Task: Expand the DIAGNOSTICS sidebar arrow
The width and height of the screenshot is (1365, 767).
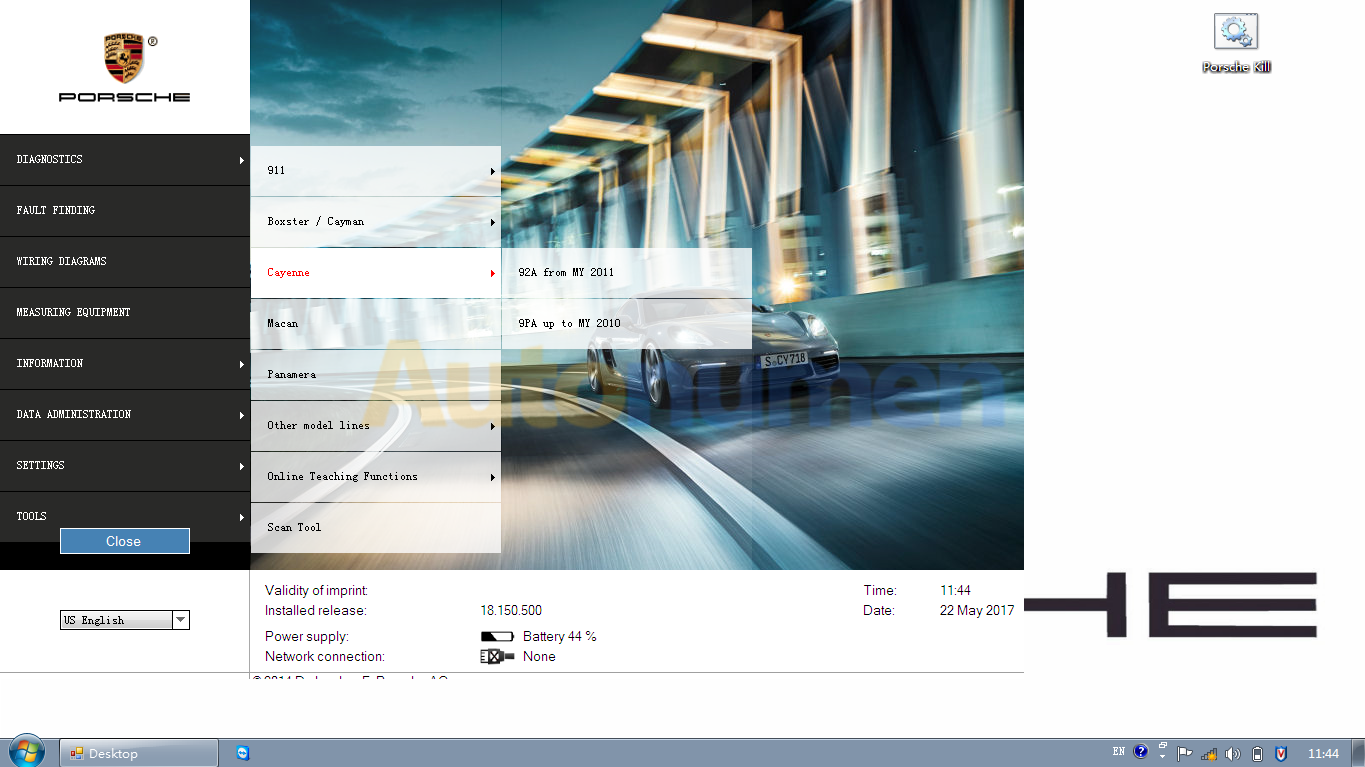Action: [x=241, y=161]
